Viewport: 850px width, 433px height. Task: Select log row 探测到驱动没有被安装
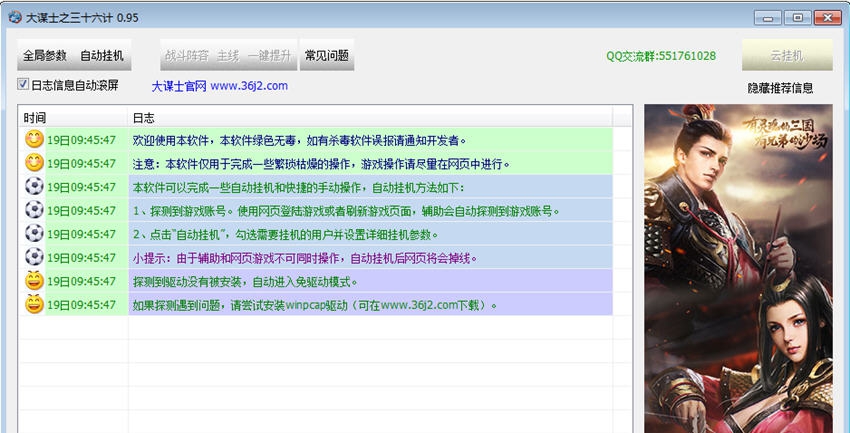click(315, 281)
